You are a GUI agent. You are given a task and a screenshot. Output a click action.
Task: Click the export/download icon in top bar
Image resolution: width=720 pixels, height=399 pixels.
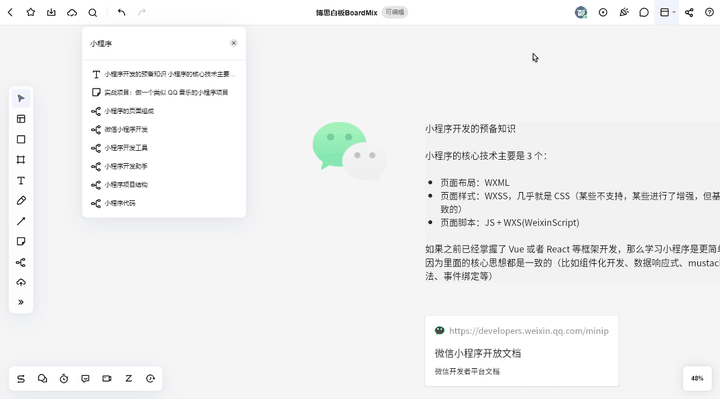[51, 12]
